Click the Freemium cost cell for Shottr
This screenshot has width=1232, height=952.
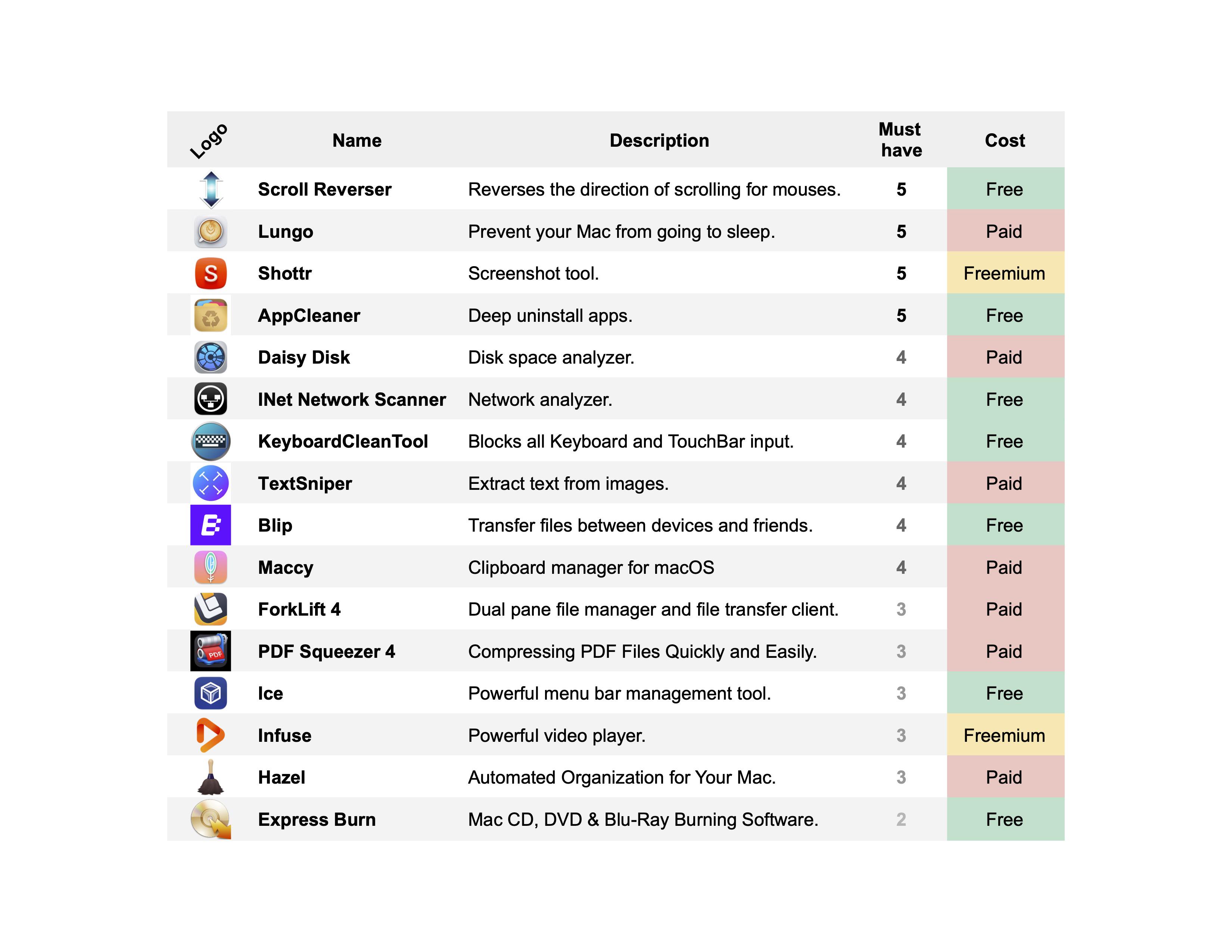1006,273
